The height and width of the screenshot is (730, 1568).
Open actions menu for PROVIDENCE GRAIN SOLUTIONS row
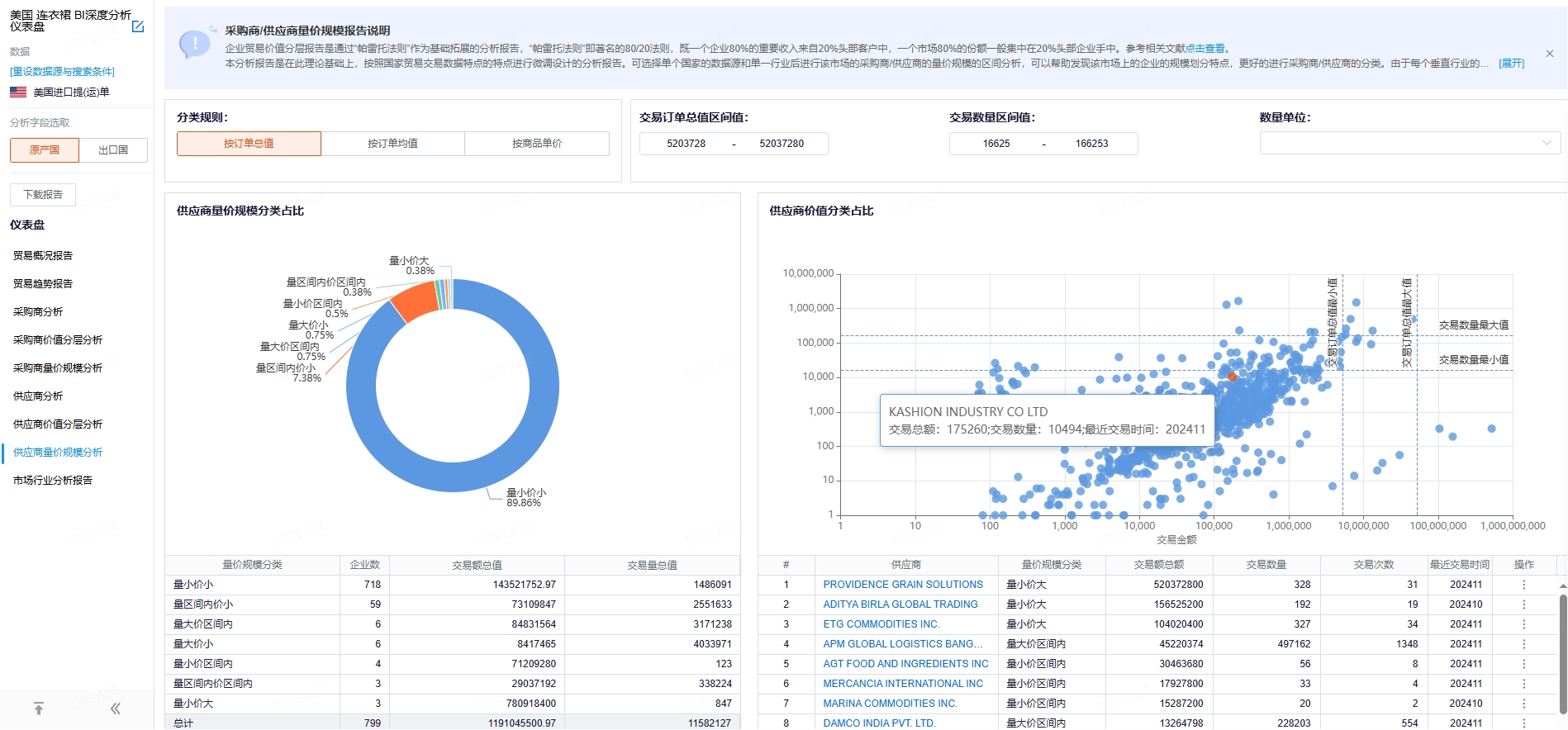(x=1524, y=585)
